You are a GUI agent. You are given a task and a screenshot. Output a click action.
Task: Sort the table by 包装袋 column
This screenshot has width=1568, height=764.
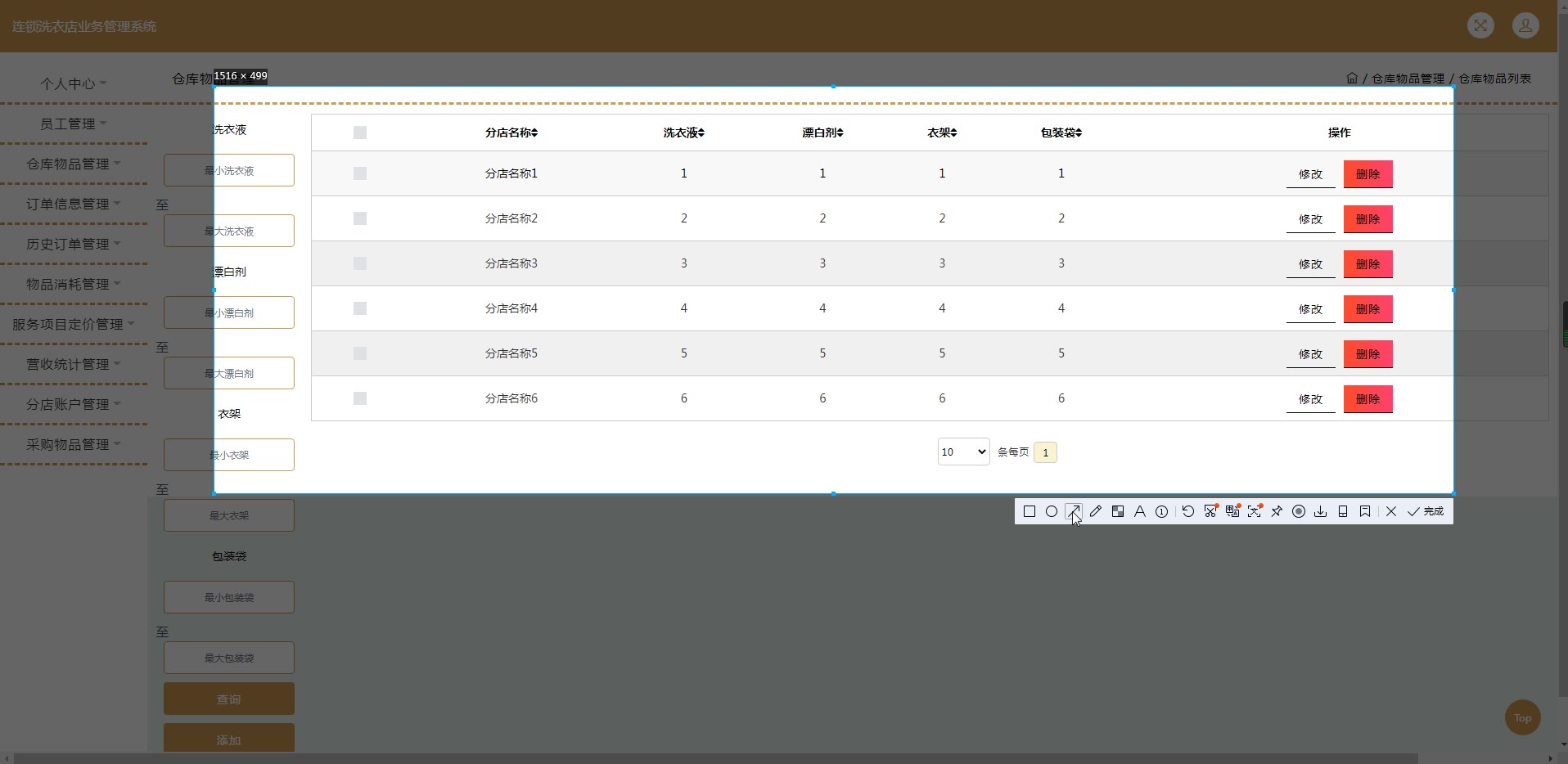click(x=1061, y=133)
